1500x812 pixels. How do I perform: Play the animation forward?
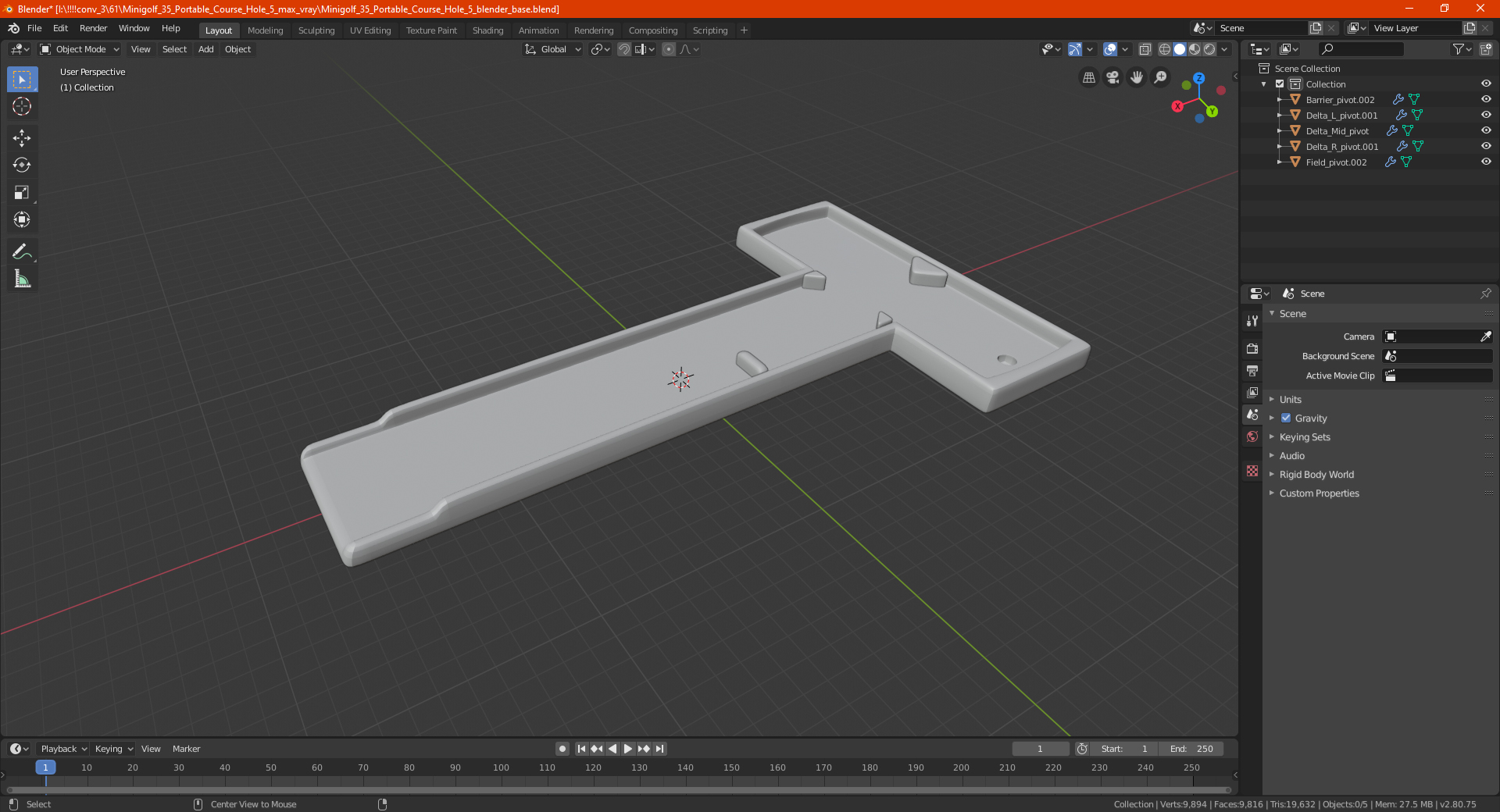point(628,749)
